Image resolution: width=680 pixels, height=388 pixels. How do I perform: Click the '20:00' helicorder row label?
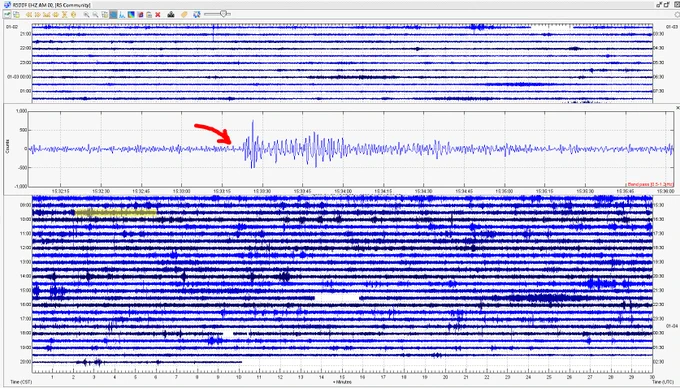(26, 362)
